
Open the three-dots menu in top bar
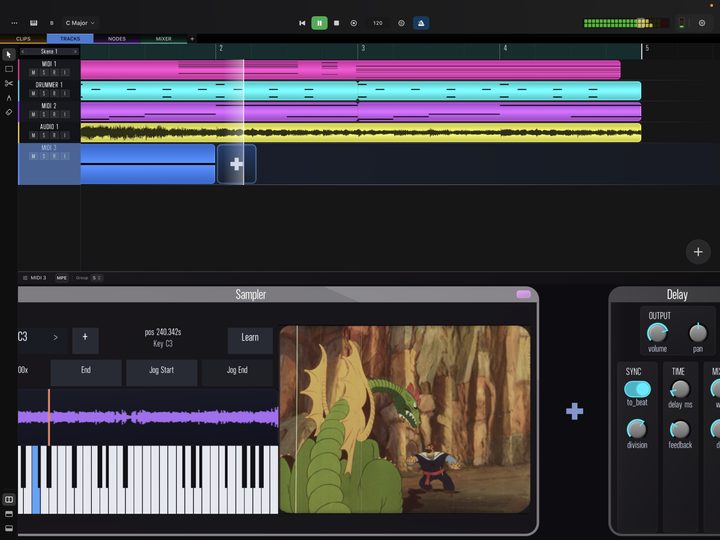pyautogui.click(x=14, y=23)
